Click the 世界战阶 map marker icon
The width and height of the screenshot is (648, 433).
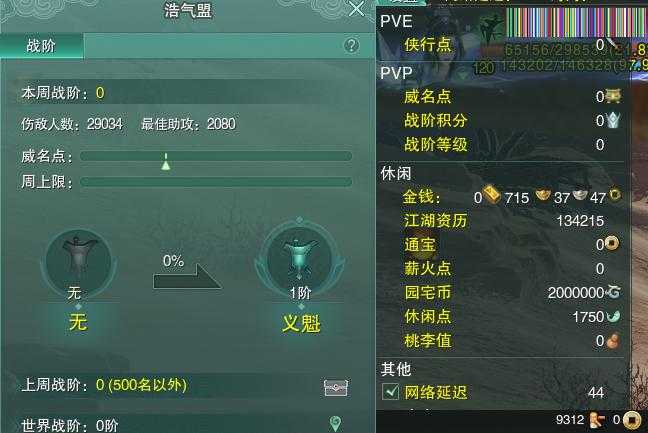click(x=335, y=424)
